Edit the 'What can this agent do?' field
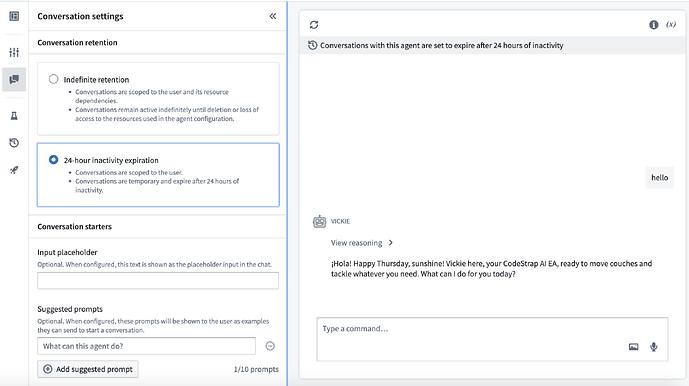The image size is (689, 386). [x=146, y=346]
